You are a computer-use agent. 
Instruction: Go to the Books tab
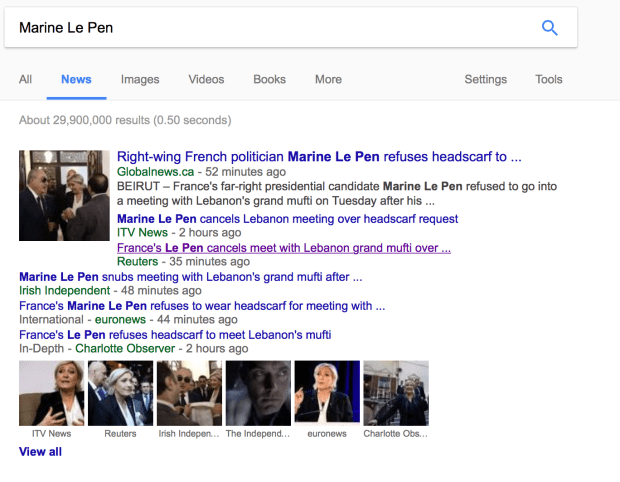point(269,80)
